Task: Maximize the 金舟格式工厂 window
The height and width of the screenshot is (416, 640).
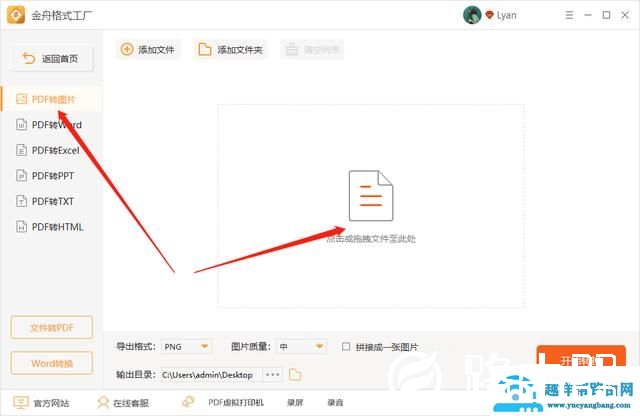Action: point(607,15)
